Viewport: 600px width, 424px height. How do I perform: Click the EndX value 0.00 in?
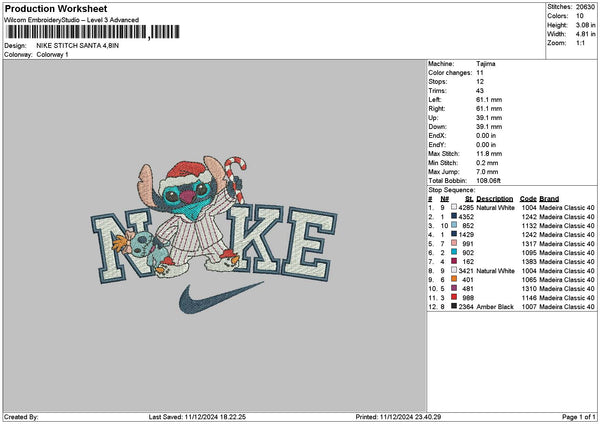pos(486,136)
